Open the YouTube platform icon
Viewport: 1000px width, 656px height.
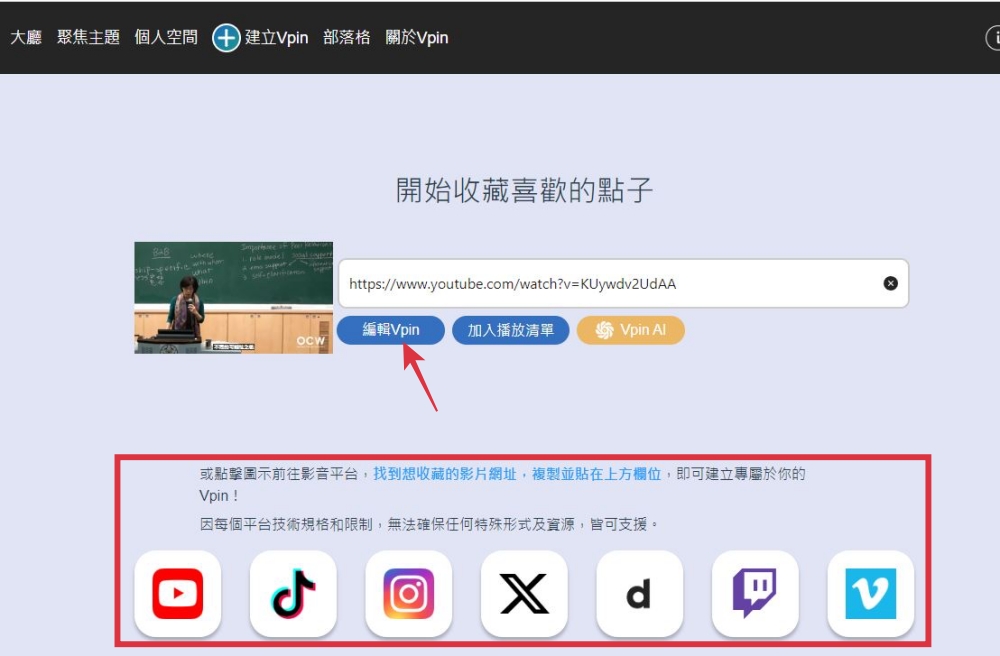coord(178,593)
